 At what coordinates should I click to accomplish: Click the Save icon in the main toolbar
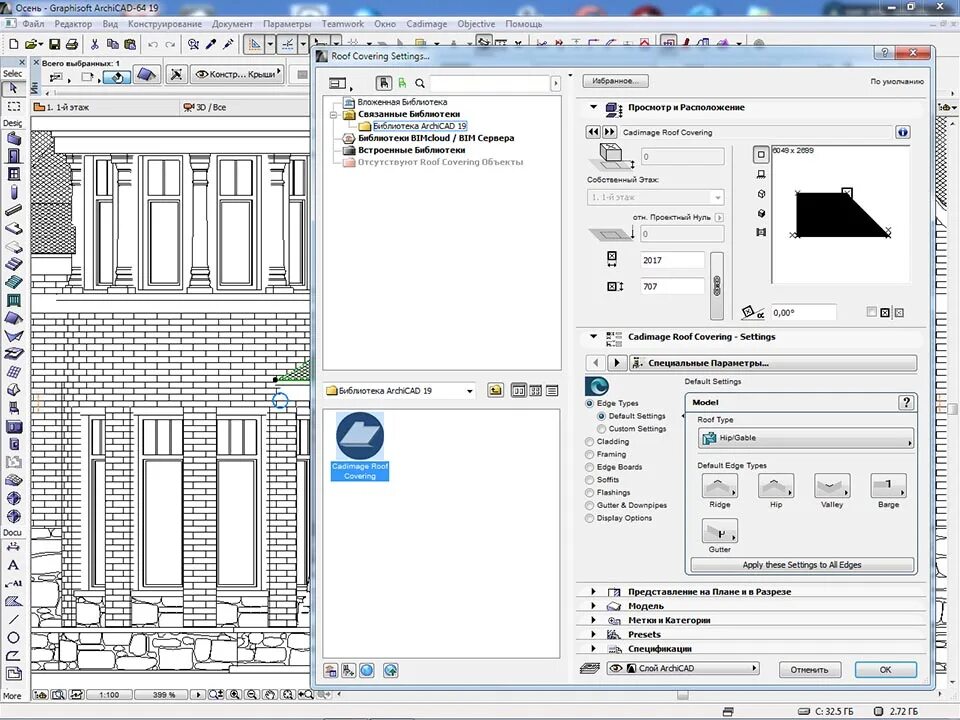pyautogui.click(x=54, y=44)
